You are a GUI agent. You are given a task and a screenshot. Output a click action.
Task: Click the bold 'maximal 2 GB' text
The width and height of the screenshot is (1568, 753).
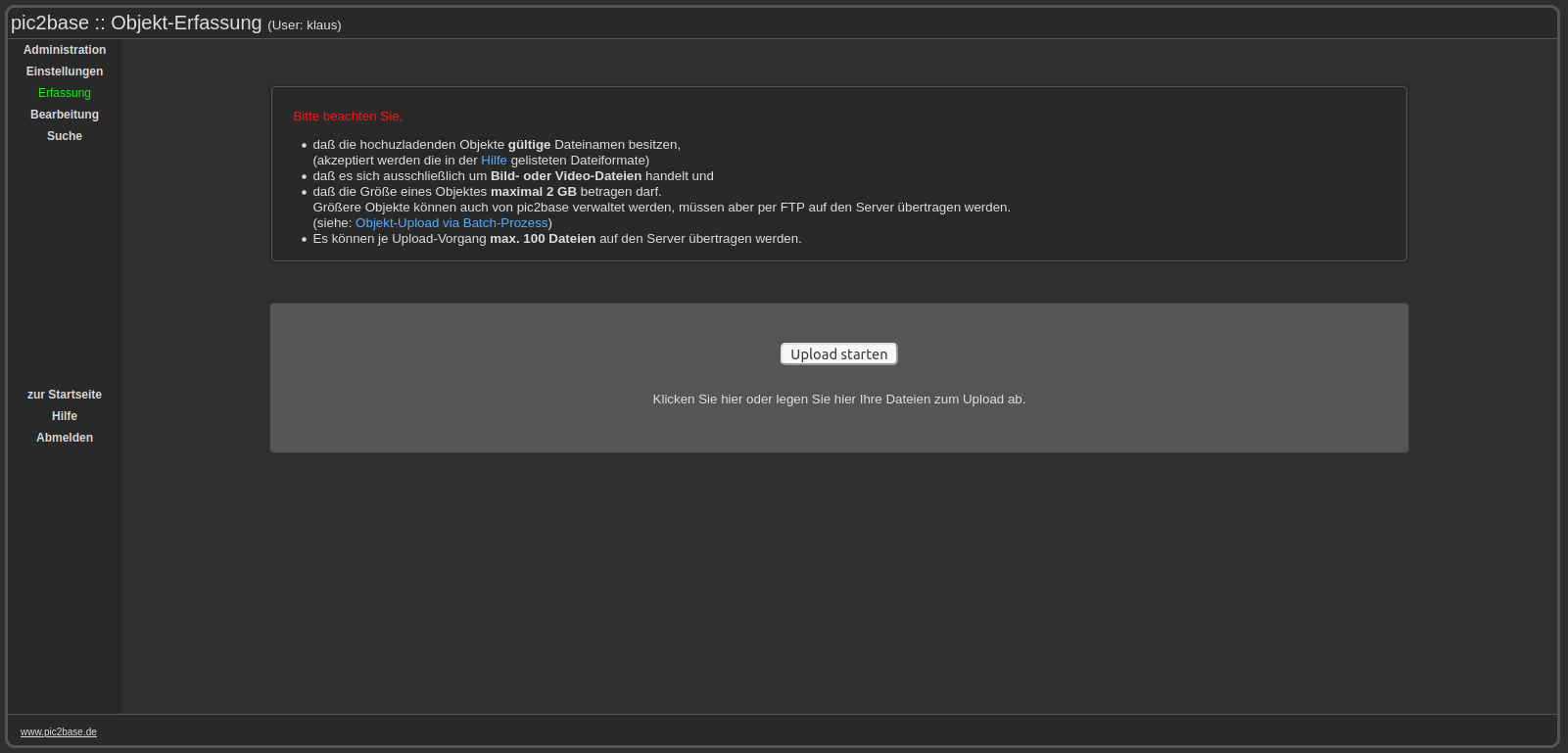click(533, 192)
